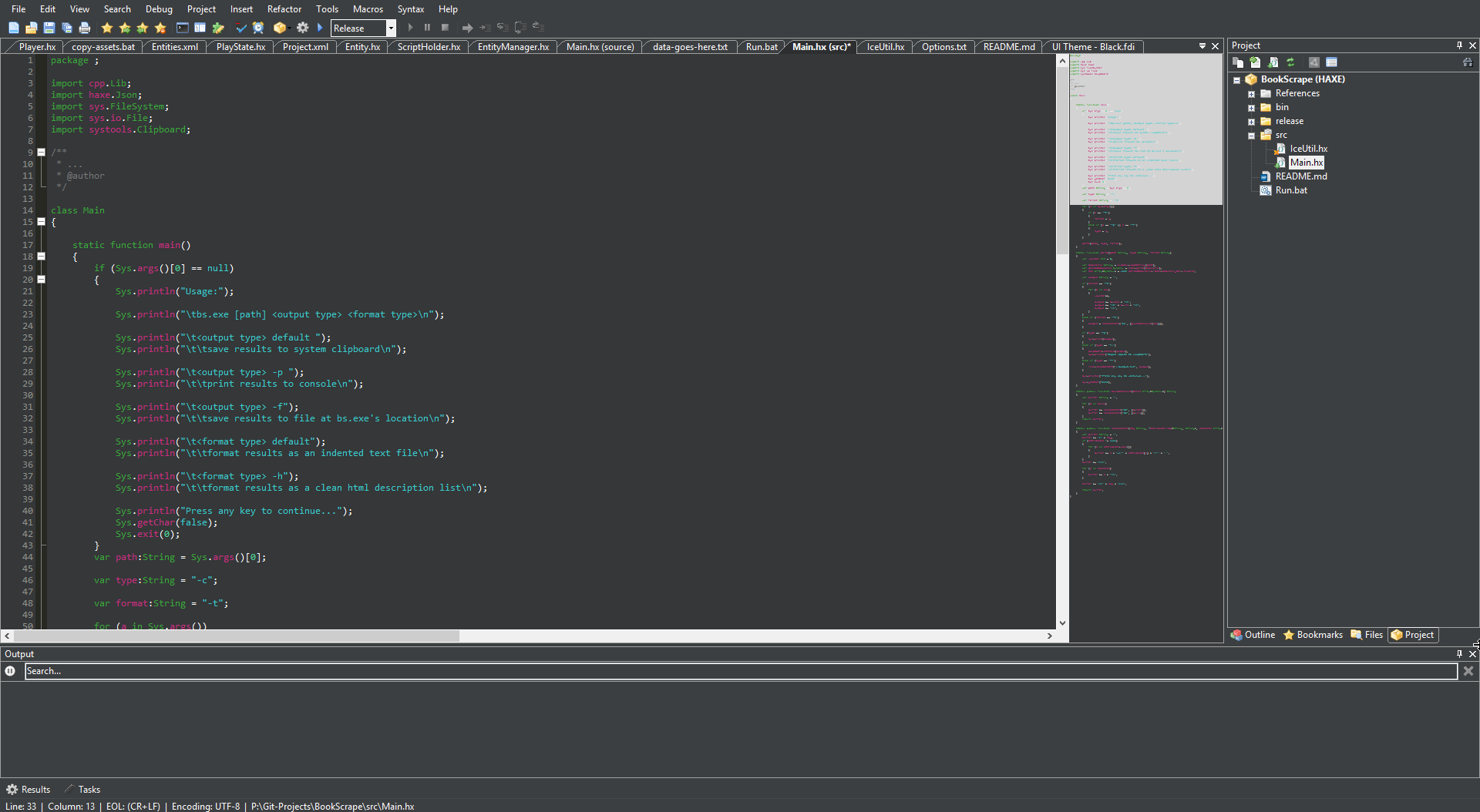Go to next bookmark star icon
This screenshot has height=812, width=1480.
coord(143,28)
